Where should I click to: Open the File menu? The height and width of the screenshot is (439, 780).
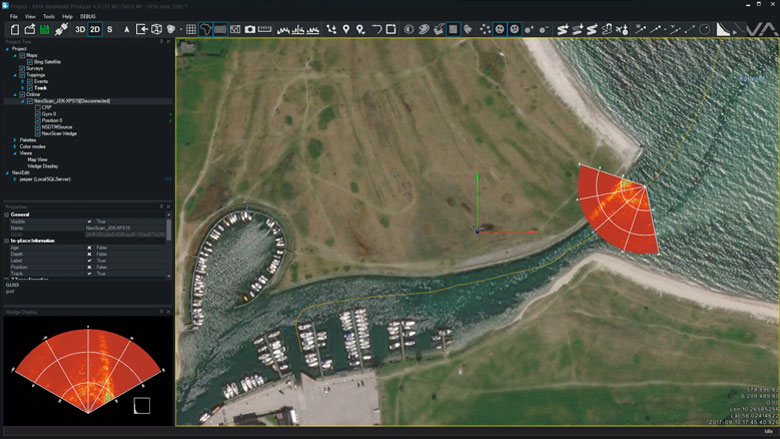point(14,17)
